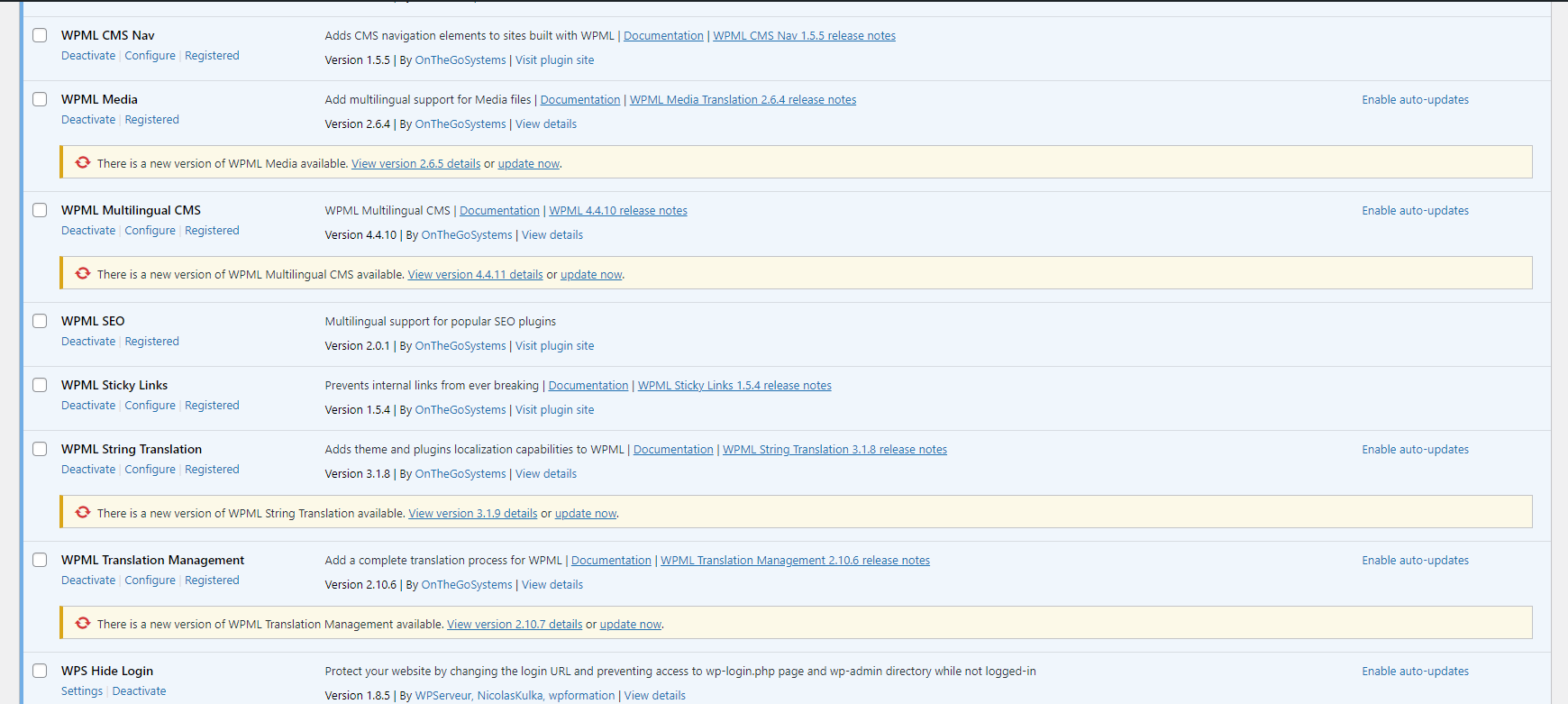Click update now for WPML Translation Management
This screenshot has height=704, width=1568.
pyautogui.click(x=631, y=625)
